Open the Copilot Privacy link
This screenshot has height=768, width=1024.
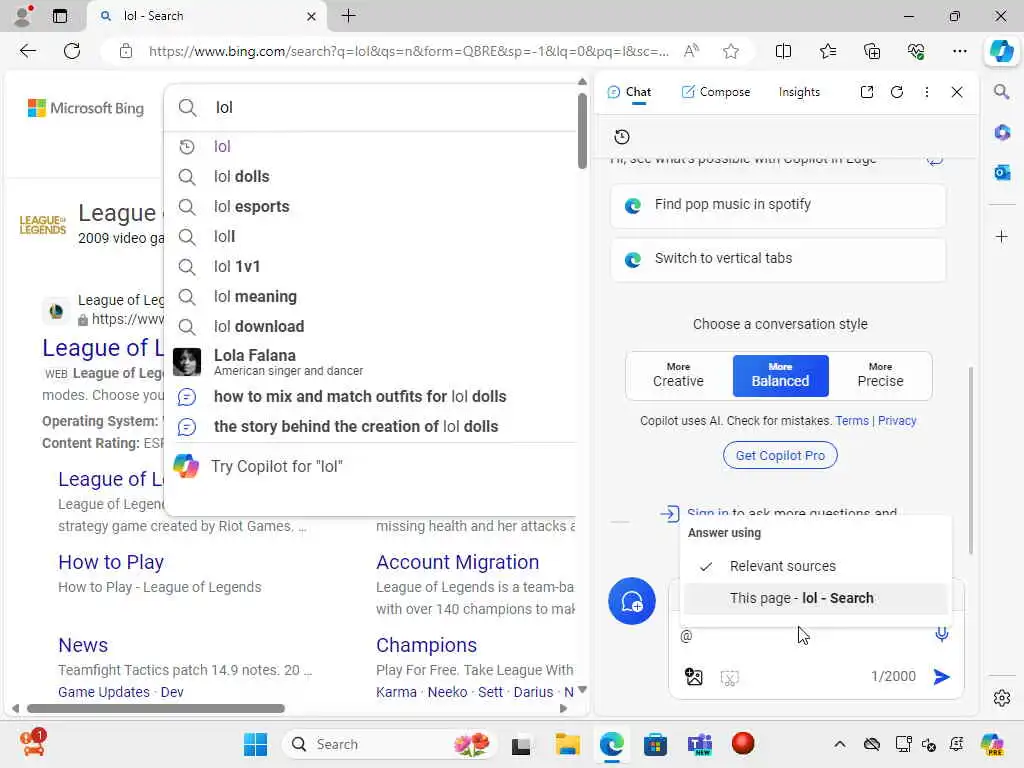(897, 421)
